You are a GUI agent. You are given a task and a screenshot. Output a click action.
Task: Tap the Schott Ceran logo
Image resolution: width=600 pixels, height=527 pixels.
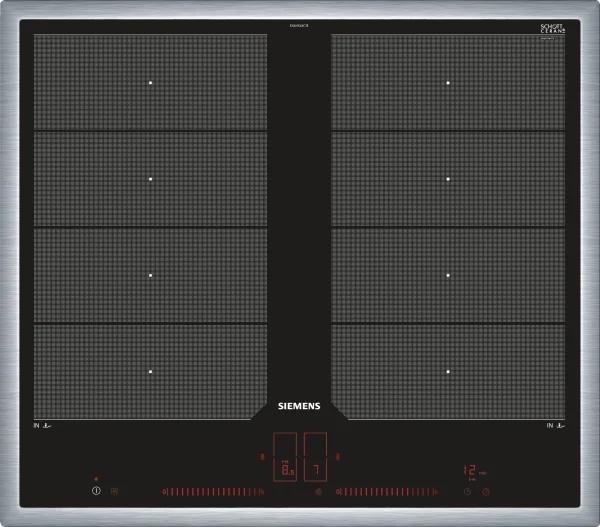tap(552, 29)
